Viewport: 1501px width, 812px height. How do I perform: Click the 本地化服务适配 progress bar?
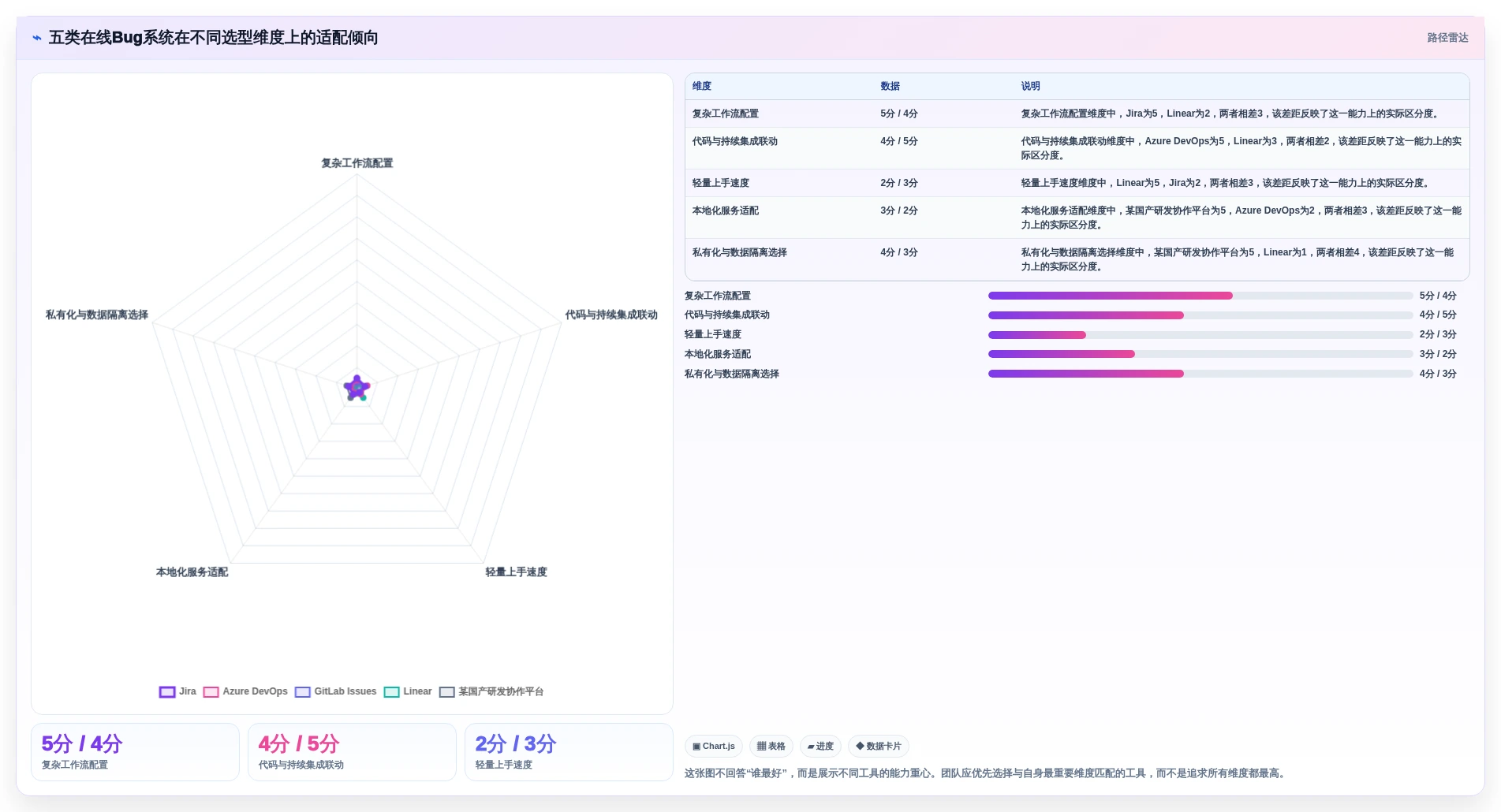tap(1200, 354)
